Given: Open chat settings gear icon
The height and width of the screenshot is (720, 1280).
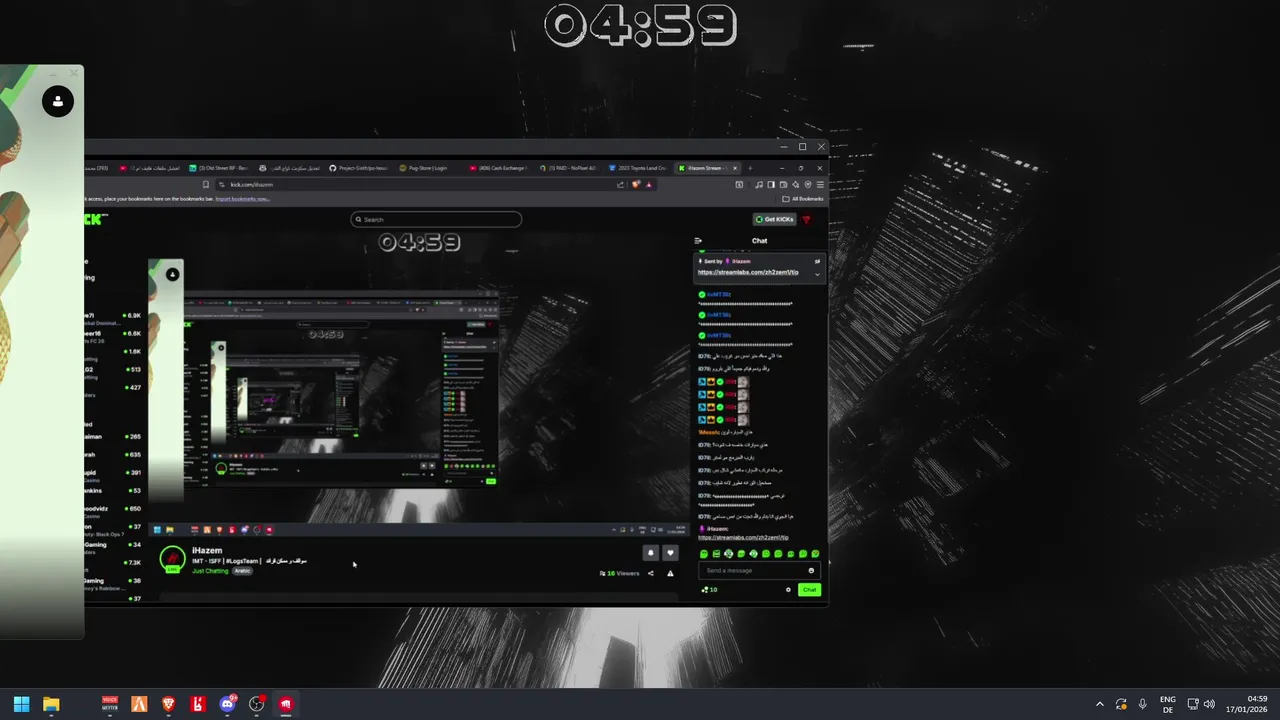Looking at the screenshot, I should (788, 590).
